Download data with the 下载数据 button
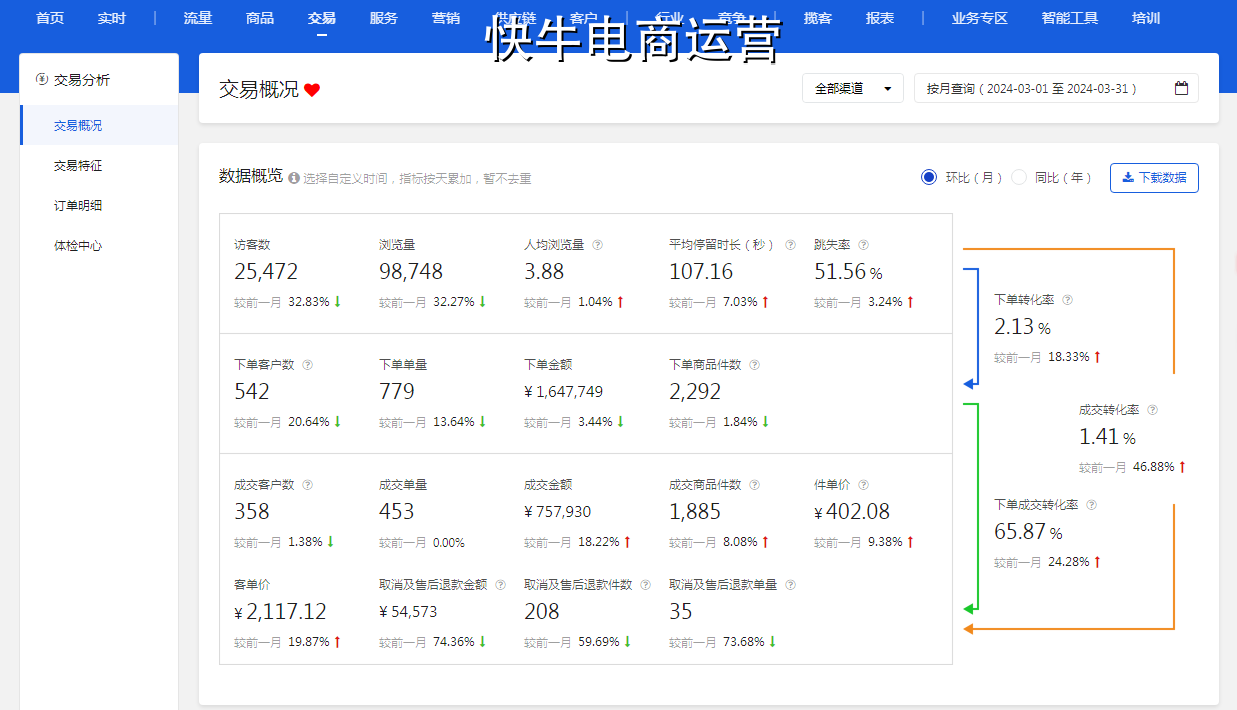 [1154, 177]
